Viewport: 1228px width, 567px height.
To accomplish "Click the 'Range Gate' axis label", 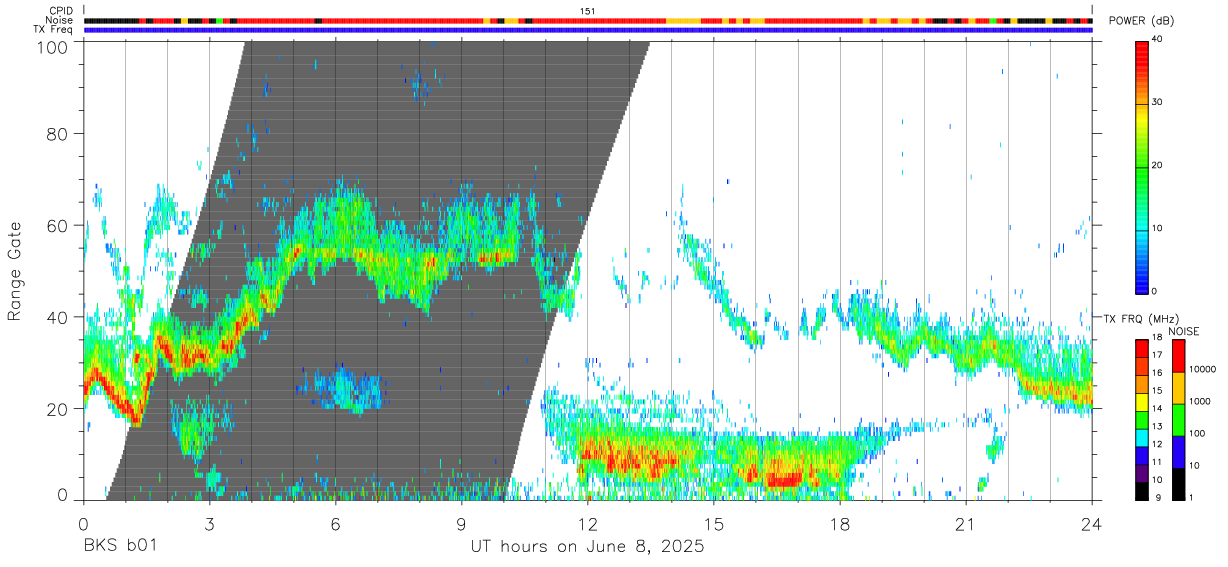I will click(15, 272).
